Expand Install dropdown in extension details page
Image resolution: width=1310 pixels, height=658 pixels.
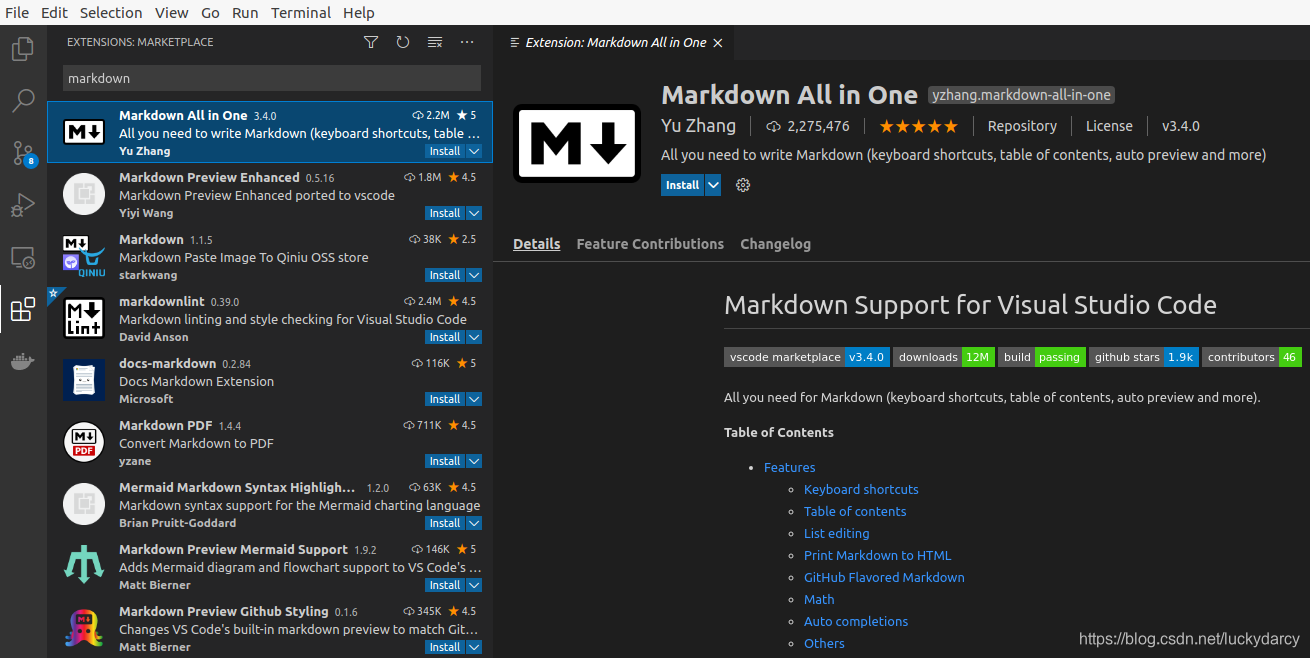713,185
